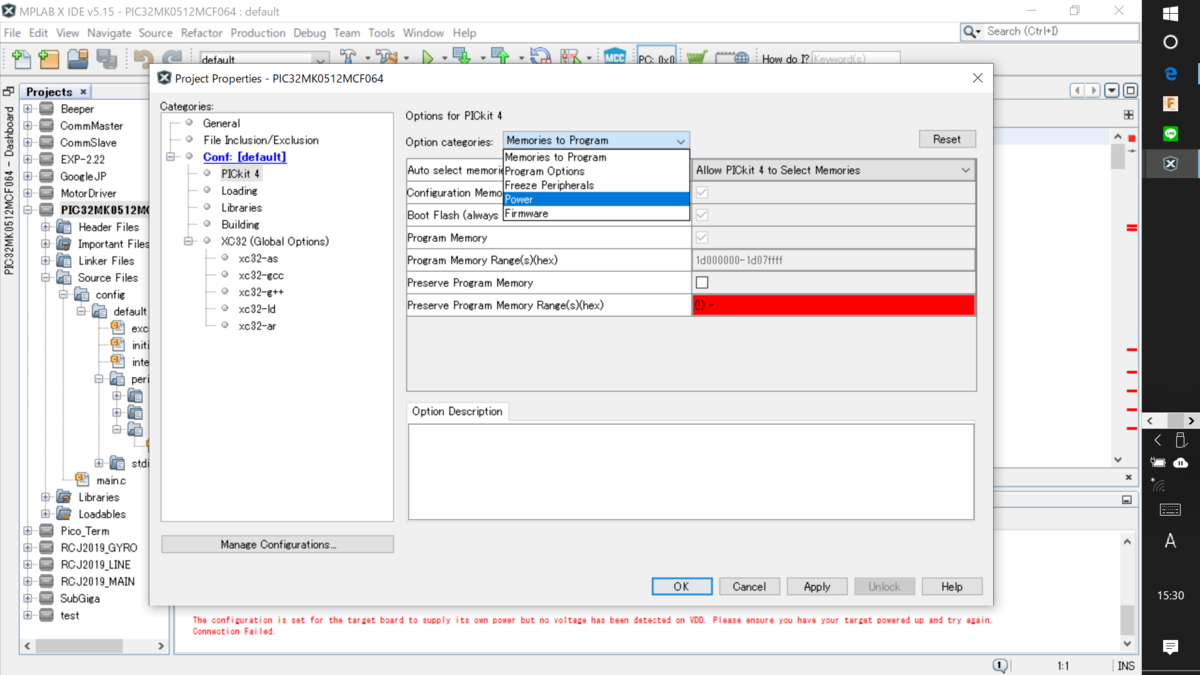Select PICkit 4 in Categories tree
The height and width of the screenshot is (675, 1200).
click(x=240, y=174)
